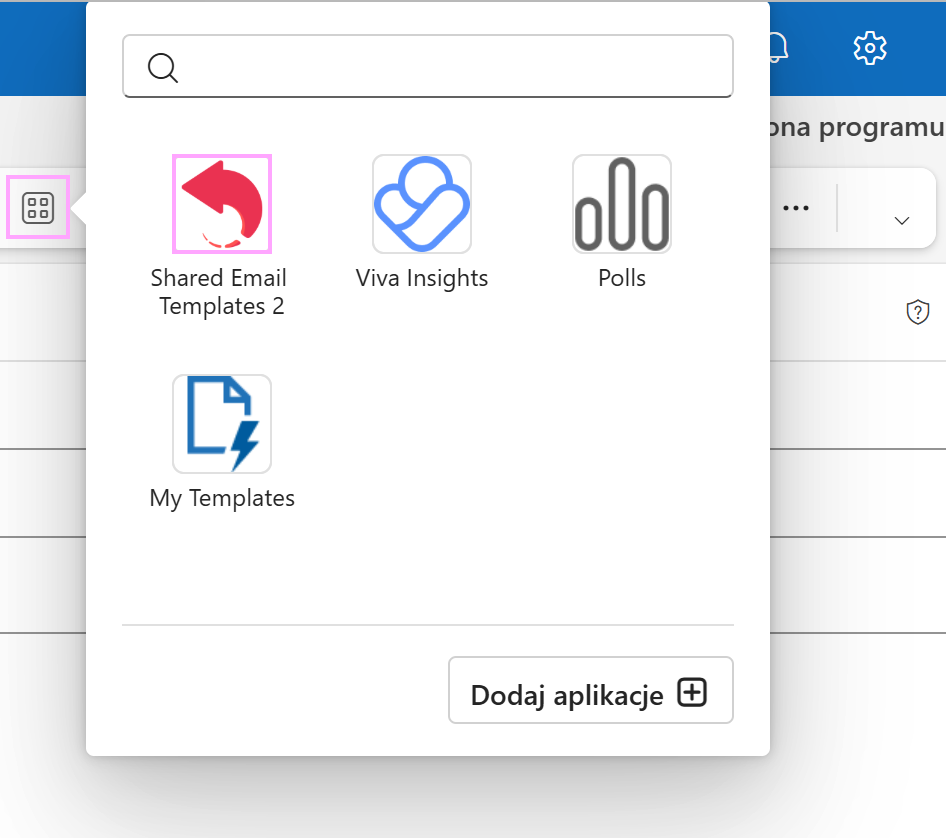Click the plus symbol inside Dodaj aplikacje

692,690
